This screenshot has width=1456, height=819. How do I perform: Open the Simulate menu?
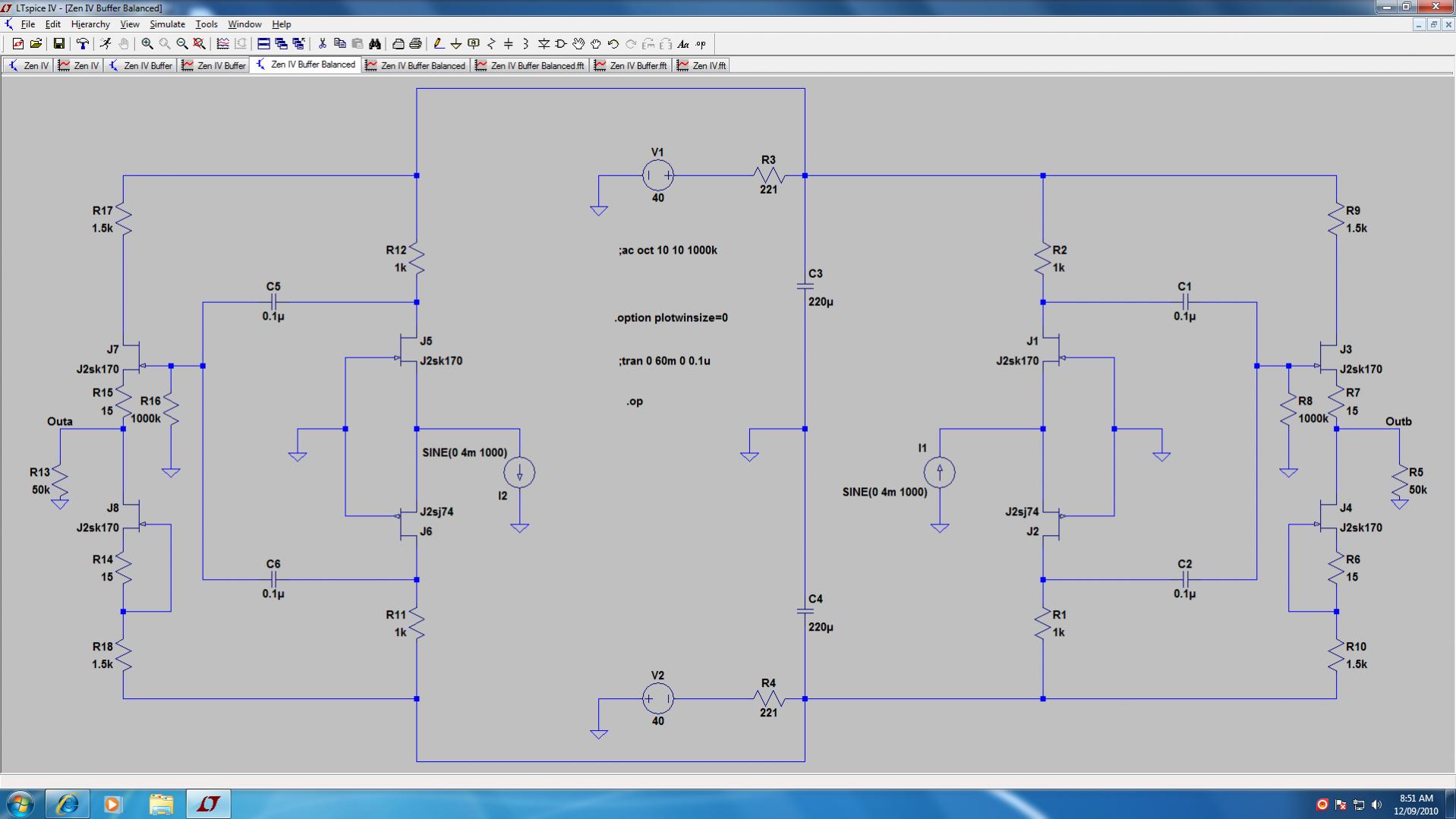point(167,24)
